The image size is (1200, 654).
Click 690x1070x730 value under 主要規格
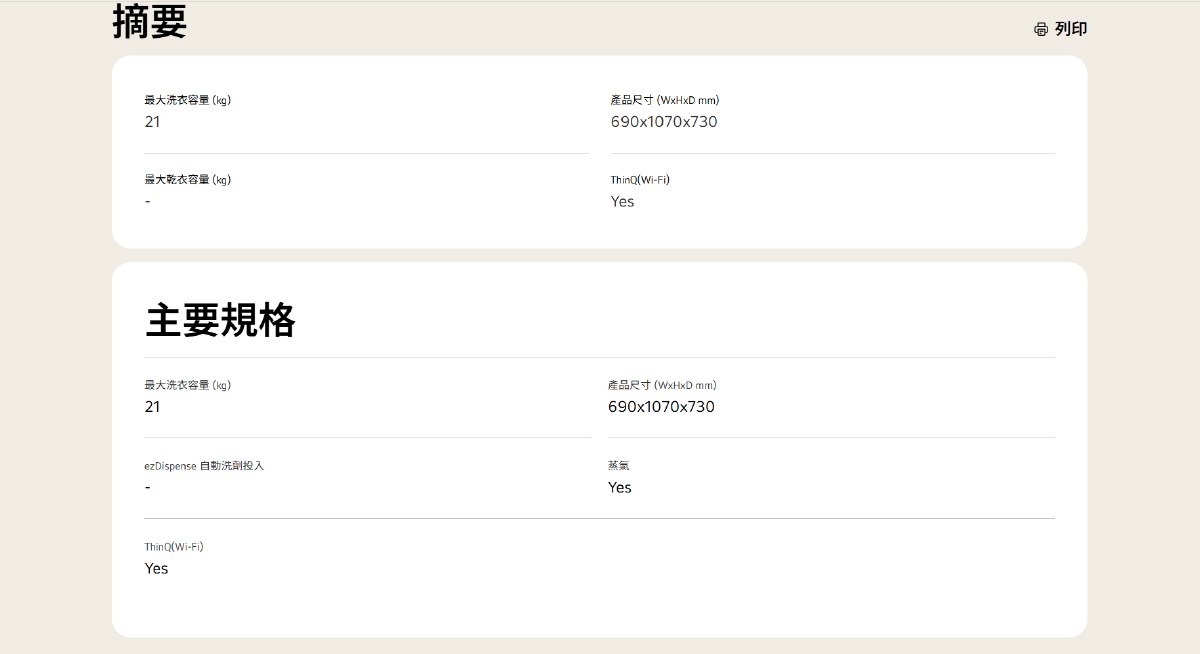(661, 407)
